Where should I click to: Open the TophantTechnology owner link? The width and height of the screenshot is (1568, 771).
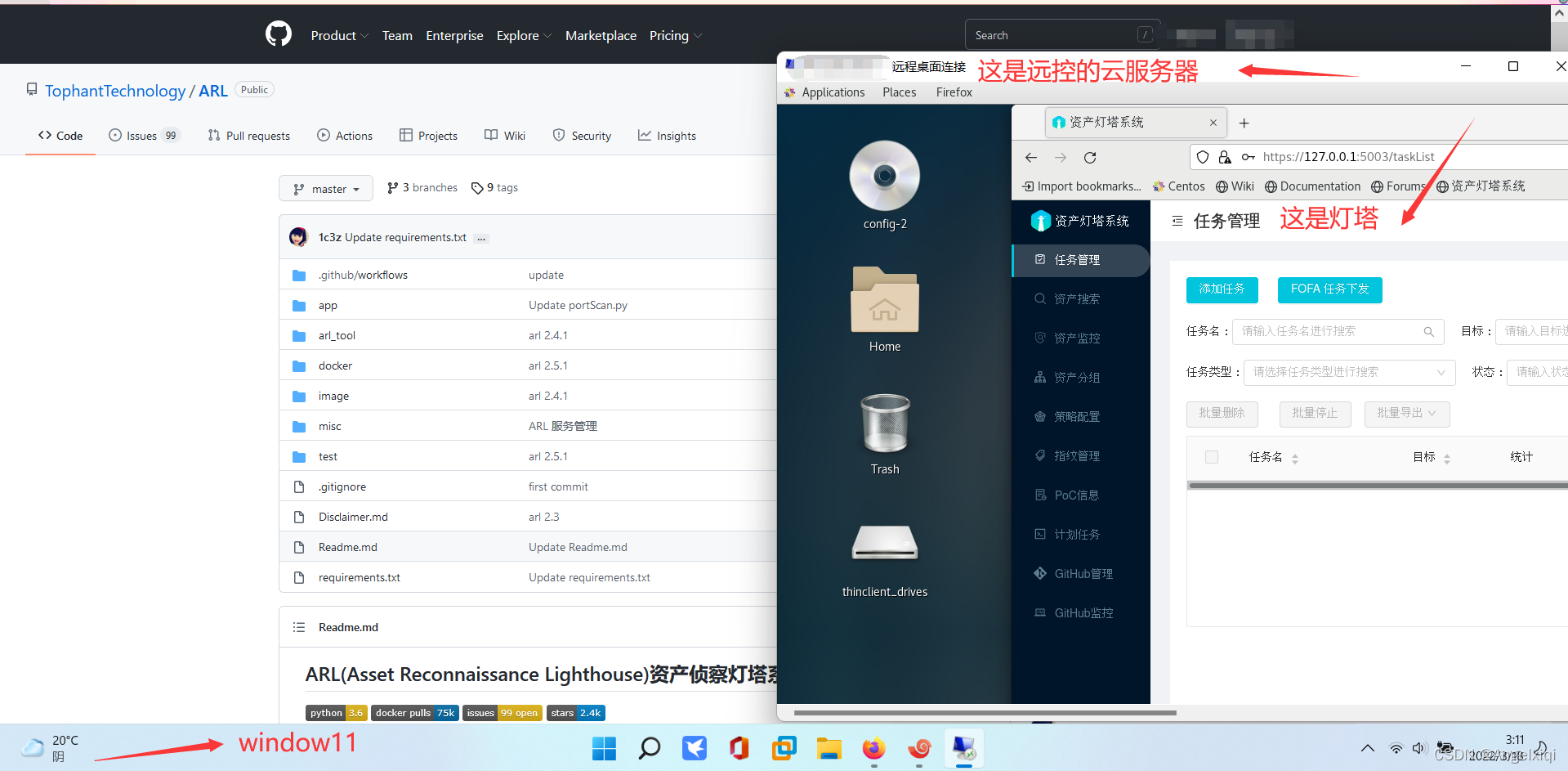(x=115, y=91)
